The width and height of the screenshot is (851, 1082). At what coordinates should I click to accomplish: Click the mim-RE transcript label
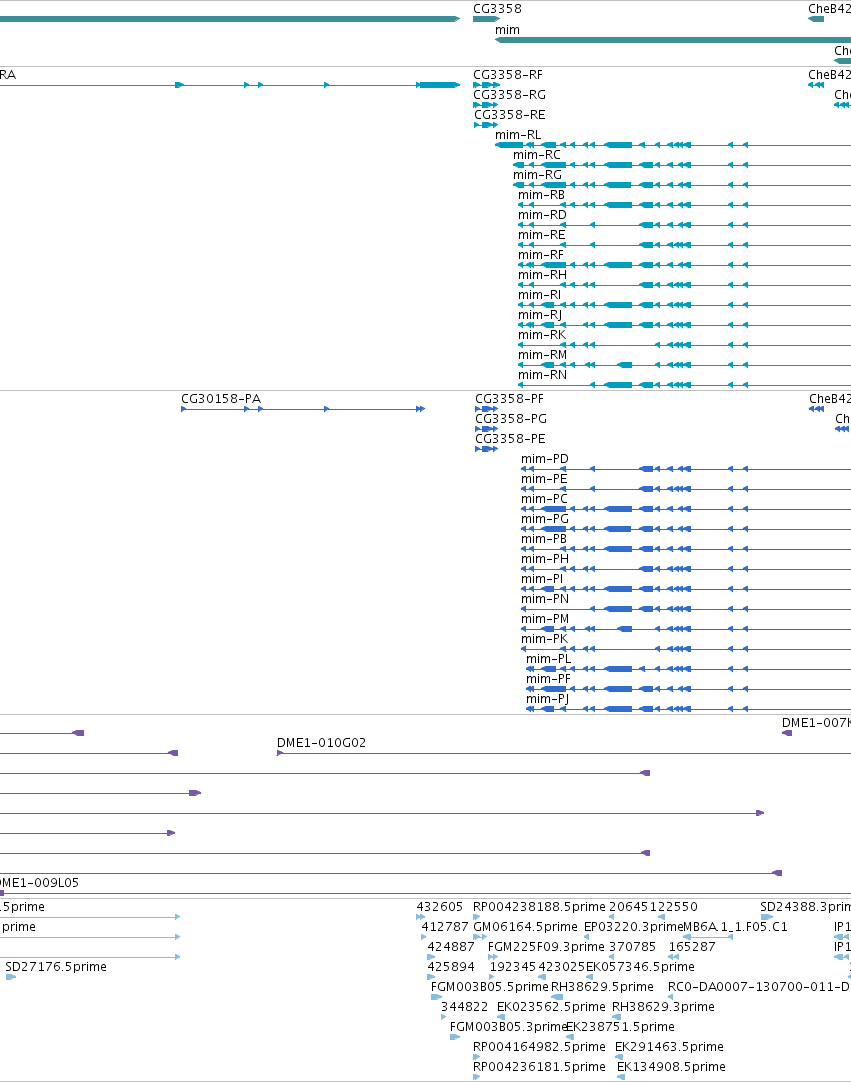[x=542, y=235]
